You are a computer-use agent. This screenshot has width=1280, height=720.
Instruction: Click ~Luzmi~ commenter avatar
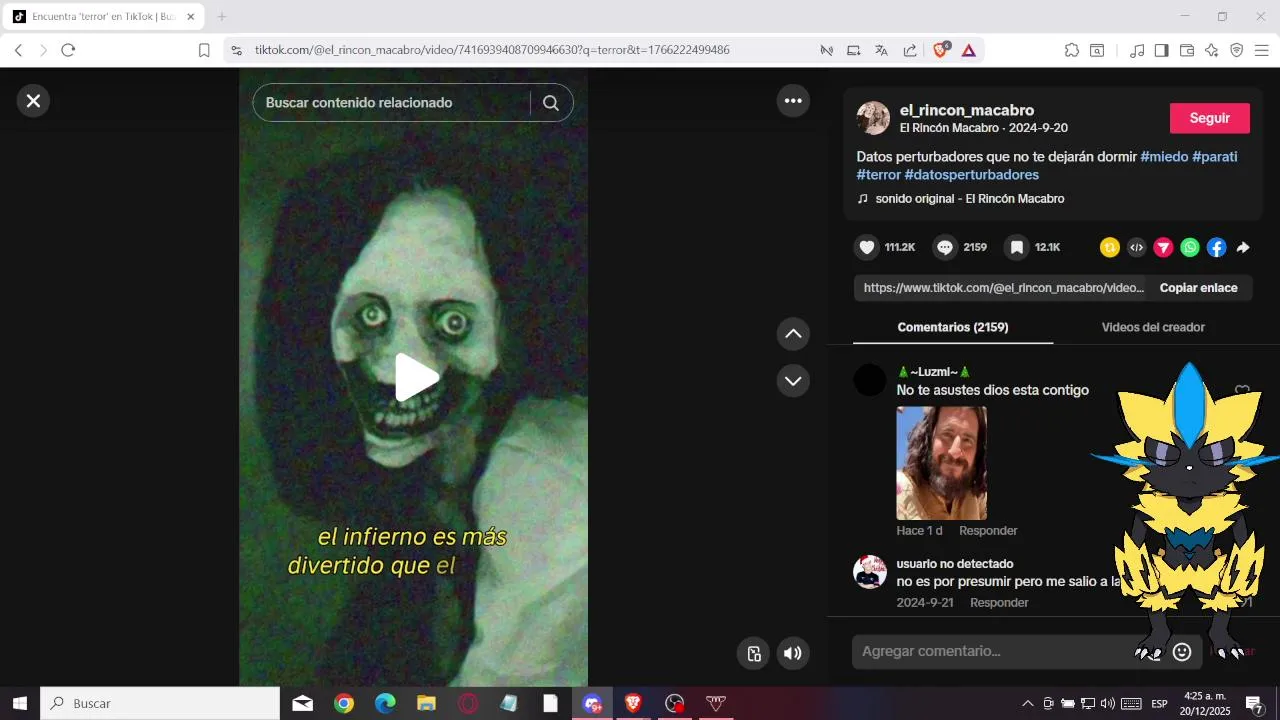pos(870,380)
